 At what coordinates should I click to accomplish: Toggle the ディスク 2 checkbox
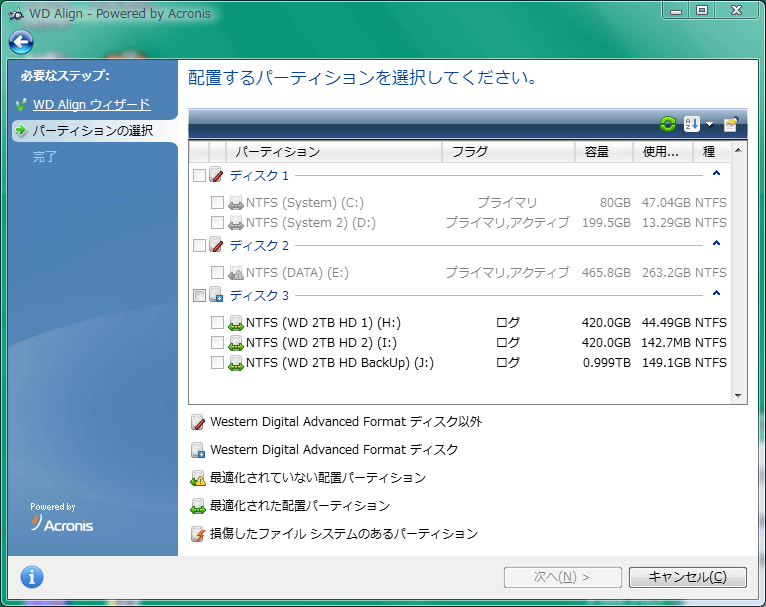click(199, 245)
